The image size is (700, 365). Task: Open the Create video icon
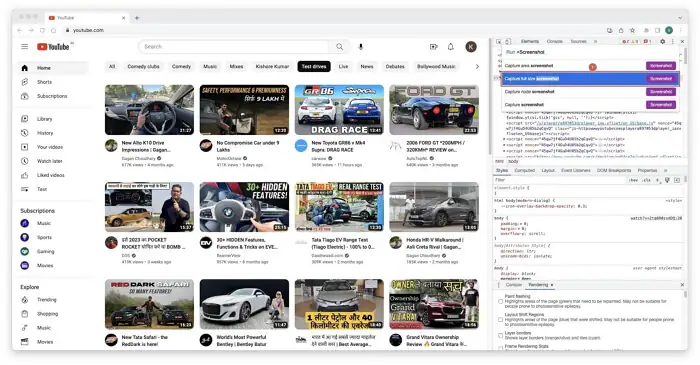[433, 46]
